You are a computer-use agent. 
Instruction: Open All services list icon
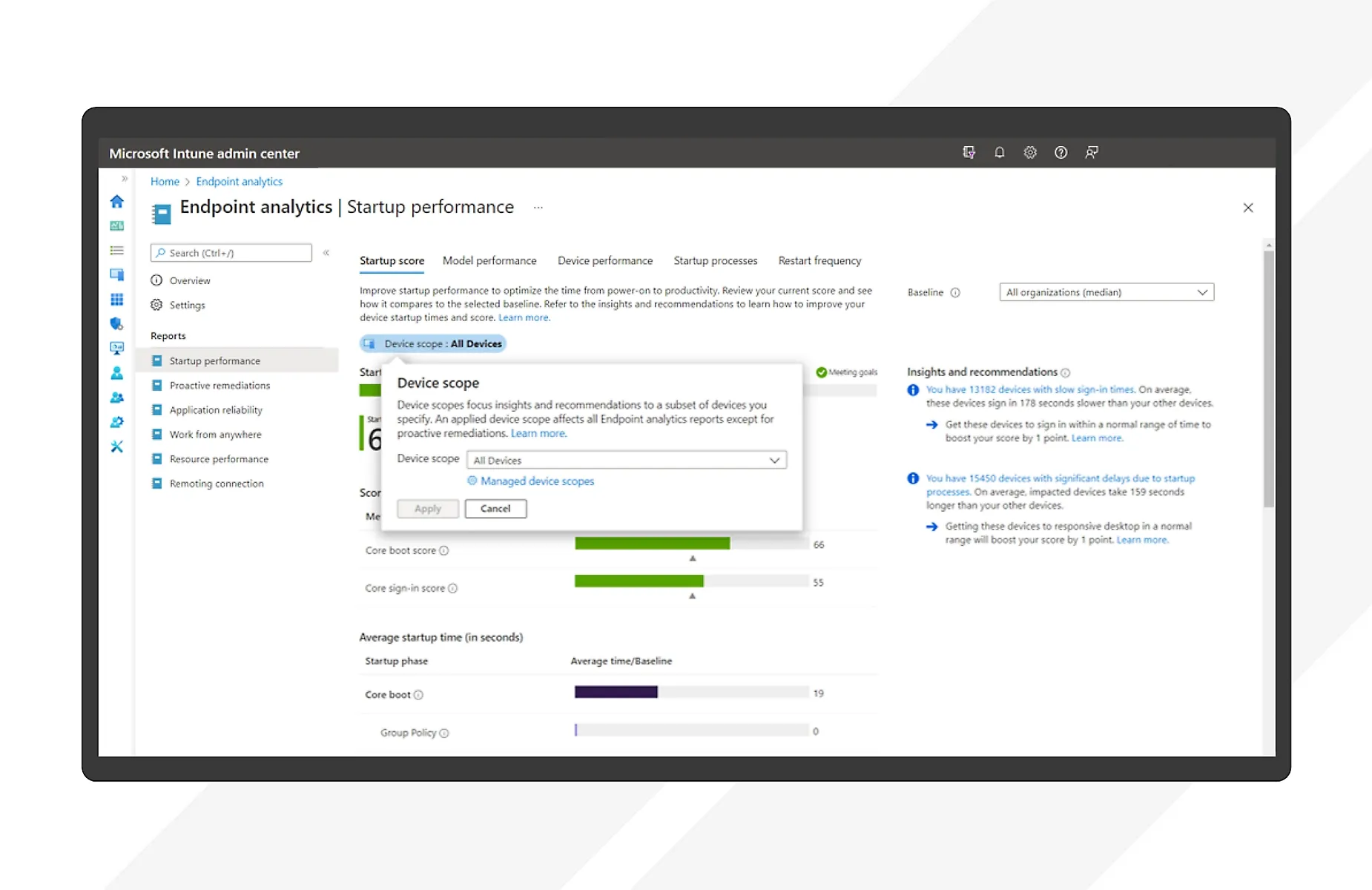point(117,251)
